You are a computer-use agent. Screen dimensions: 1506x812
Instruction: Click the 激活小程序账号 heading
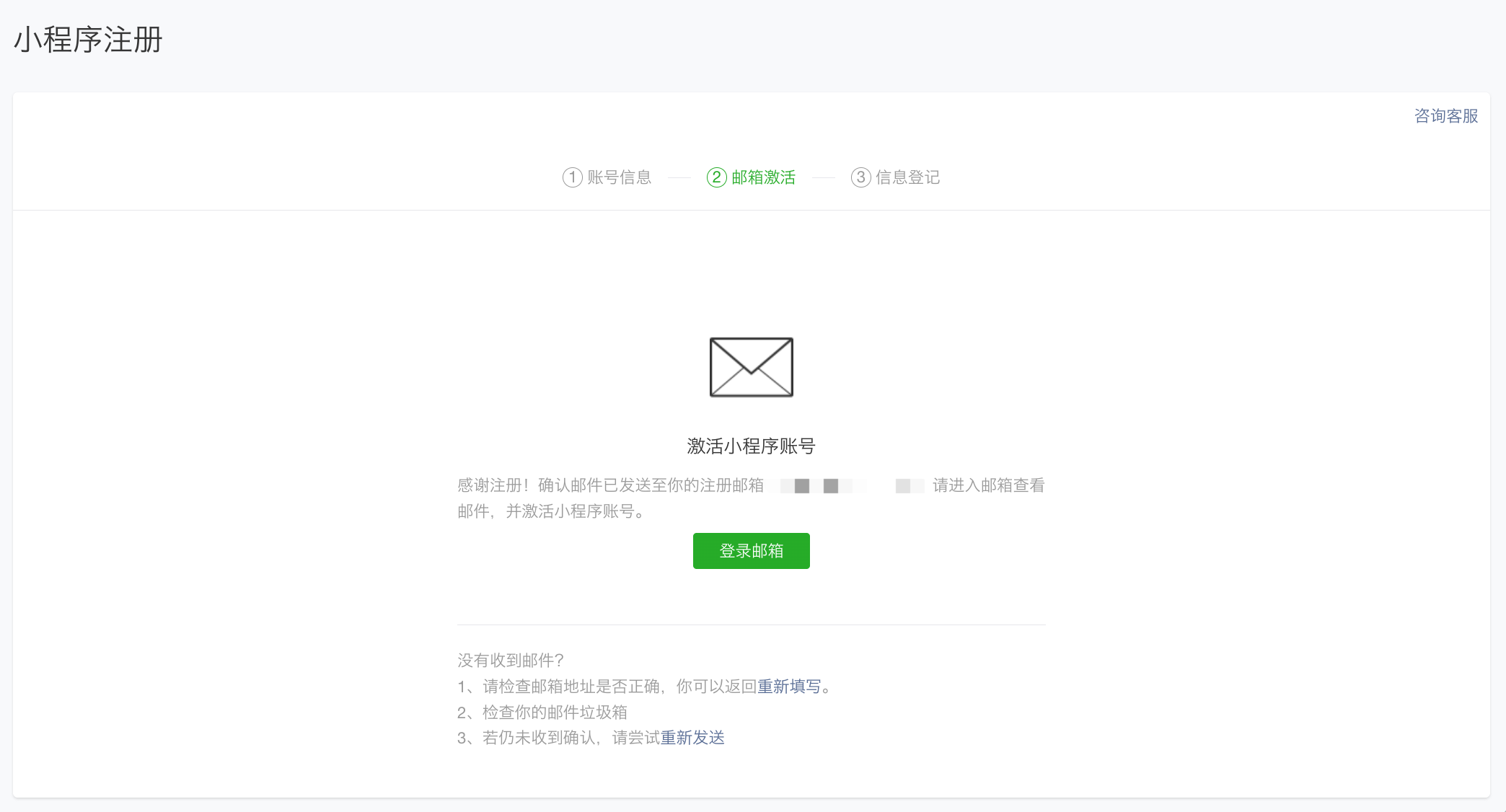pos(751,446)
